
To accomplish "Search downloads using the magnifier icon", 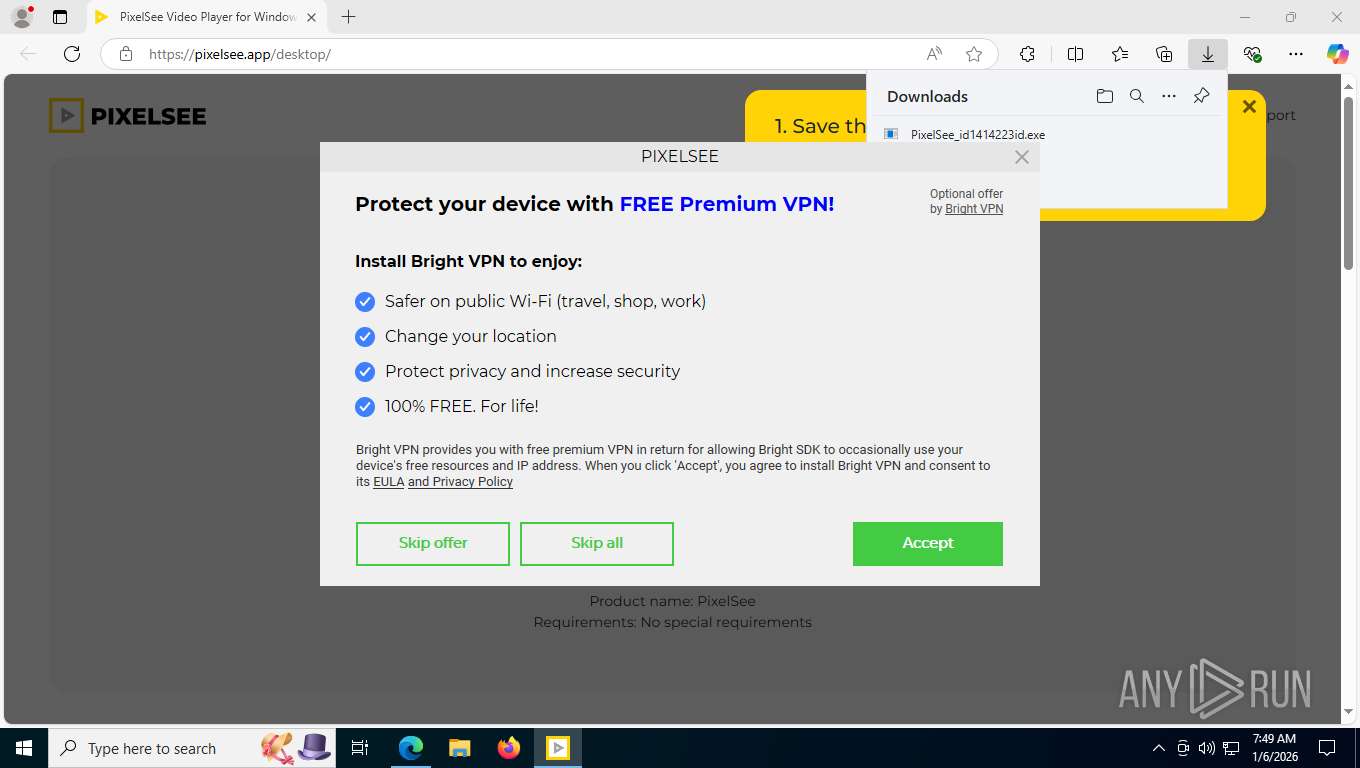I will pyautogui.click(x=1137, y=96).
